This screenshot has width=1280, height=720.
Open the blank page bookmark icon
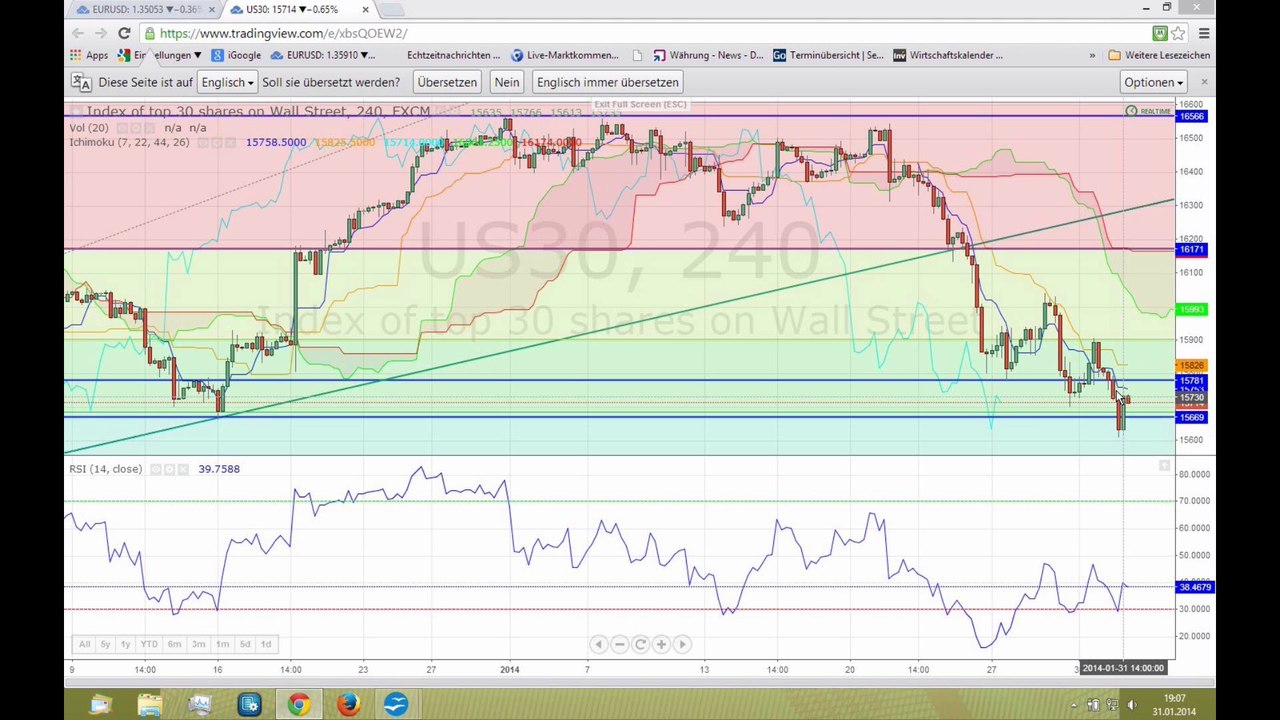click(x=637, y=55)
